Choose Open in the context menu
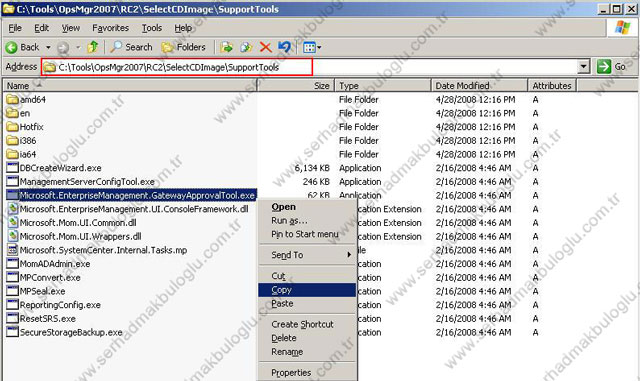 tap(307, 207)
